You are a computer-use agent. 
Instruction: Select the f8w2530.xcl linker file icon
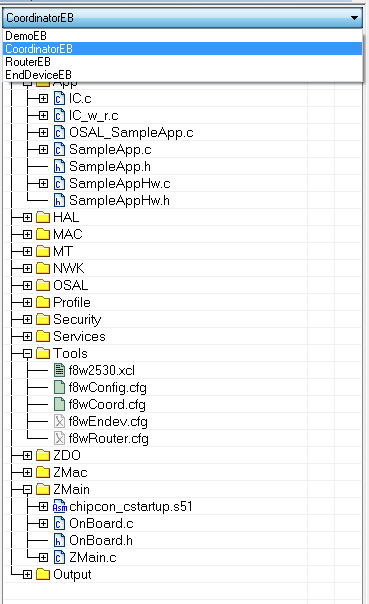(59, 370)
